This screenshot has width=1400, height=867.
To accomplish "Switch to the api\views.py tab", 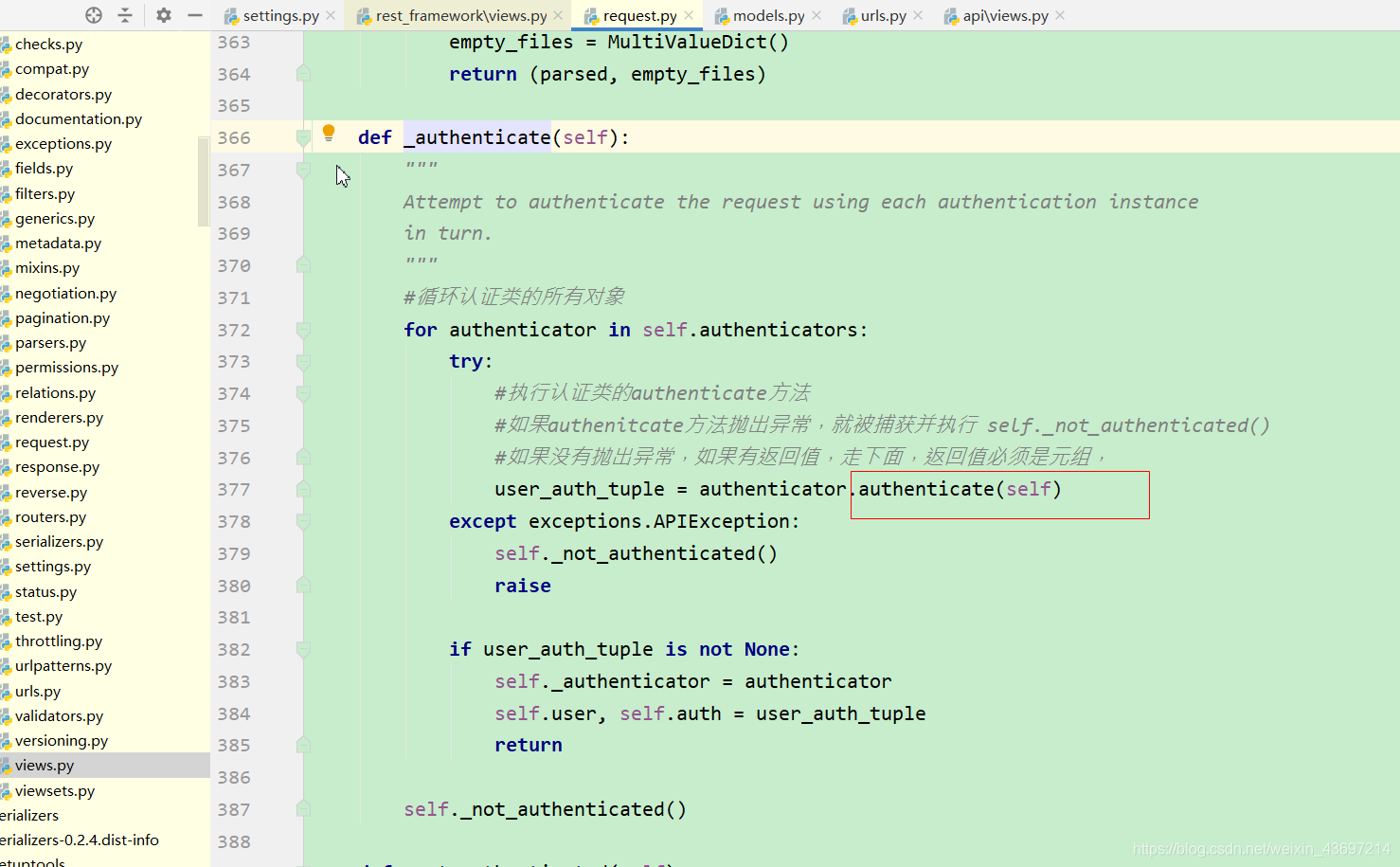I will point(1005,15).
